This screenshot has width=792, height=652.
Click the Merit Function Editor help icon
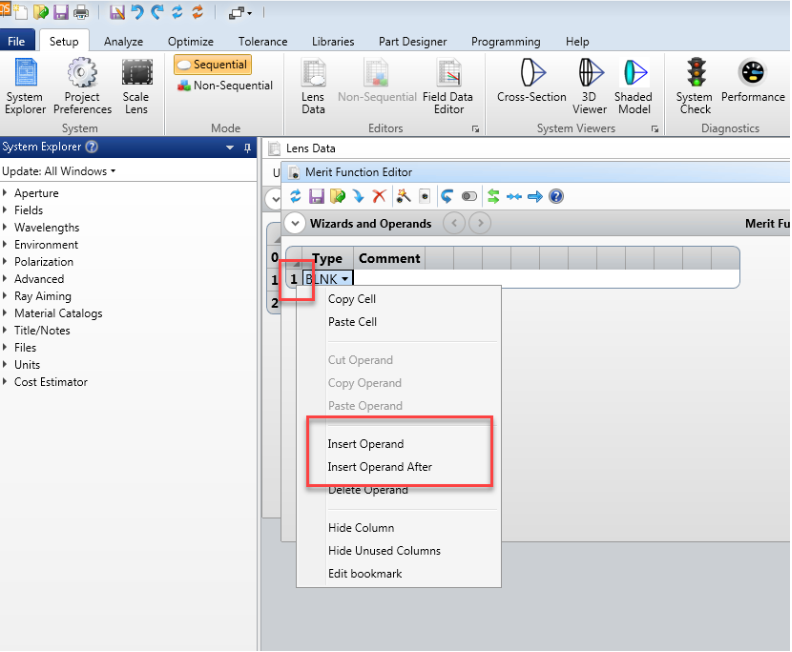[557, 196]
